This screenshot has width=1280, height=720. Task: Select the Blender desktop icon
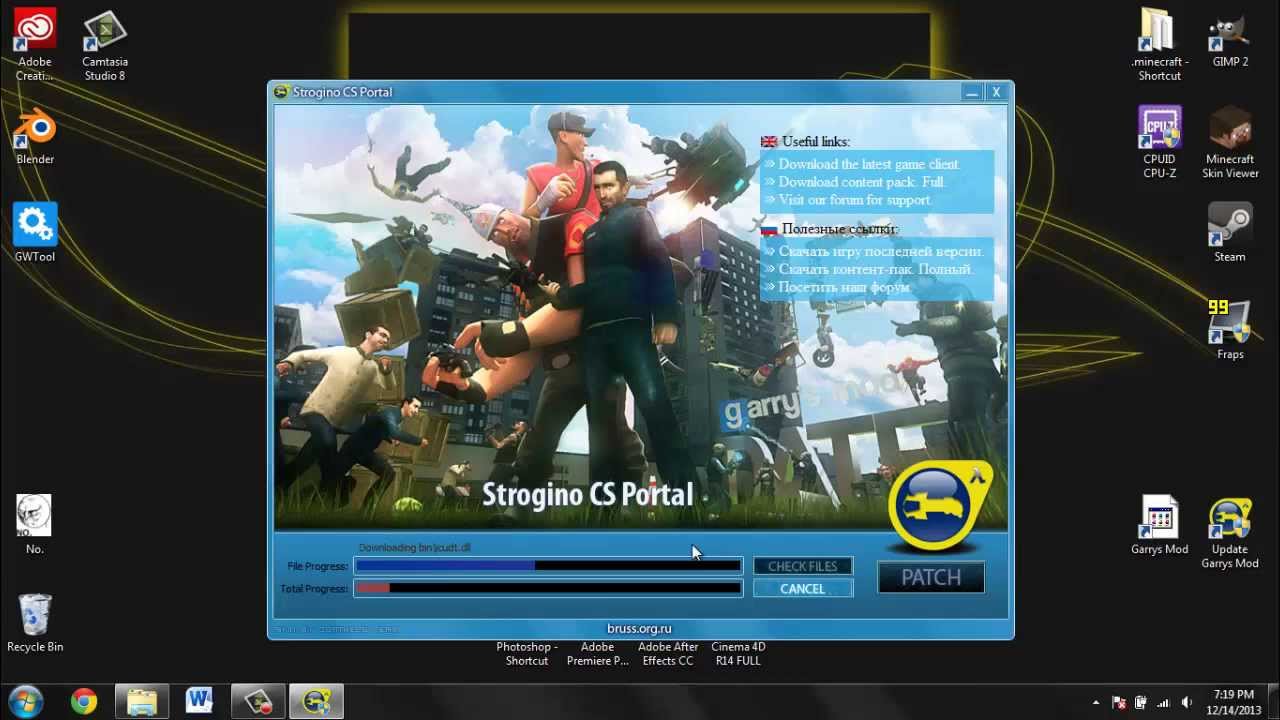[x=35, y=136]
